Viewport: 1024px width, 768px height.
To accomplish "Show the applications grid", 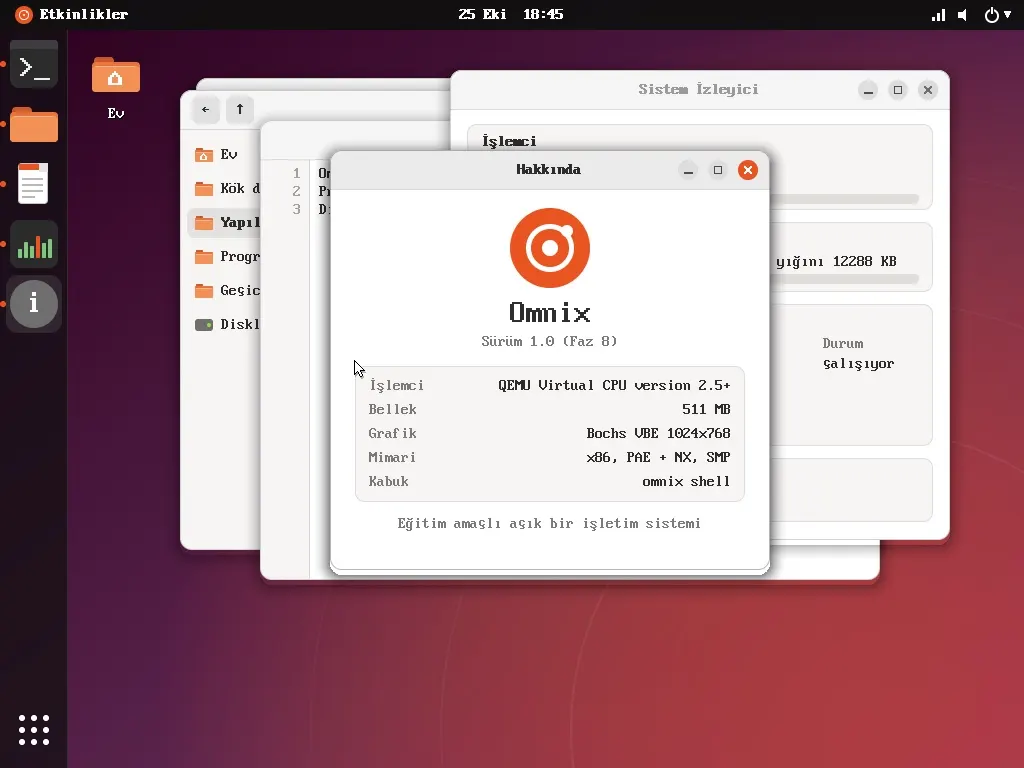I will click(x=34, y=729).
